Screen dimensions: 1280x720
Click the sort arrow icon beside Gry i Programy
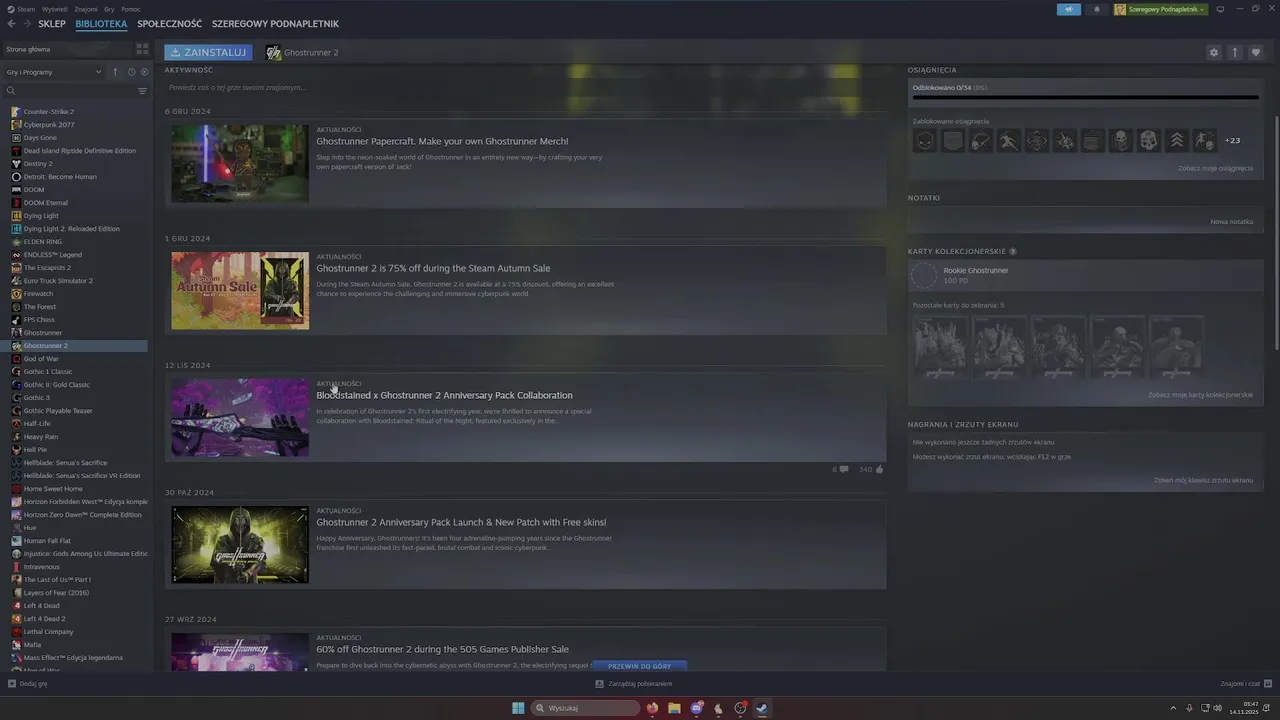(x=115, y=72)
